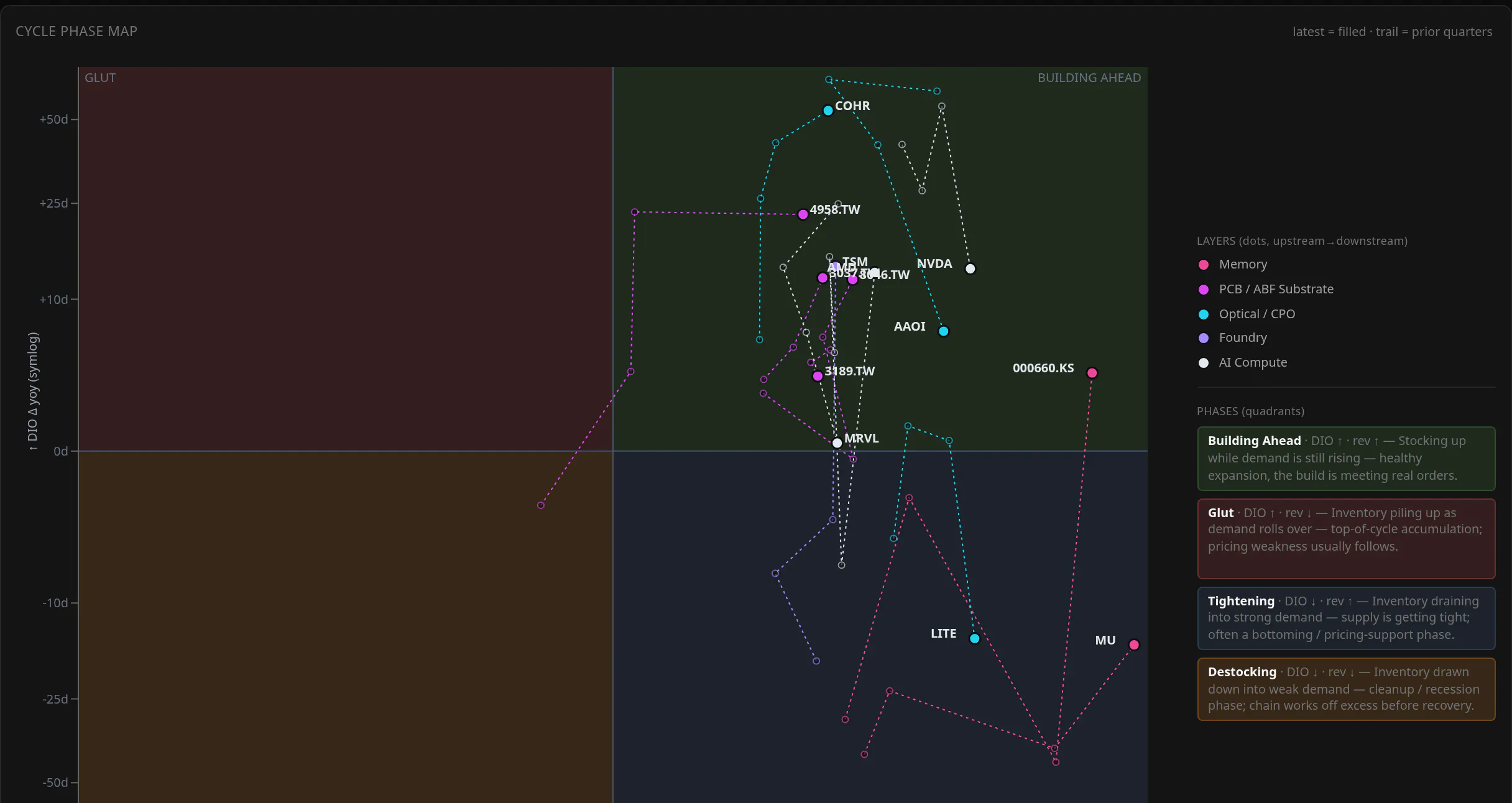Click the MU pink data point

1134,645
